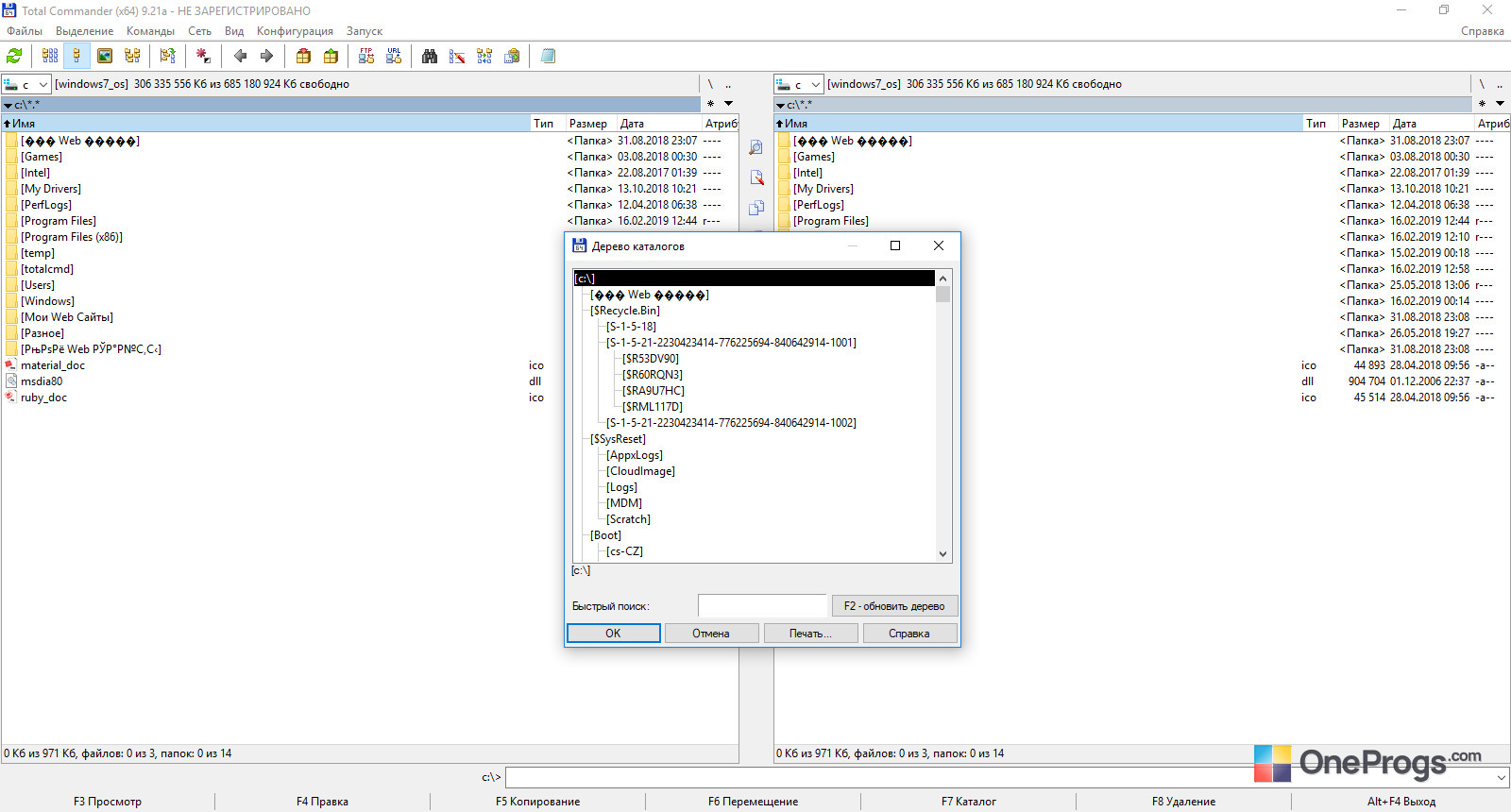Click tree dialog scrollbar down arrow
Image resolution: width=1511 pixels, height=812 pixels.
coord(942,554)
